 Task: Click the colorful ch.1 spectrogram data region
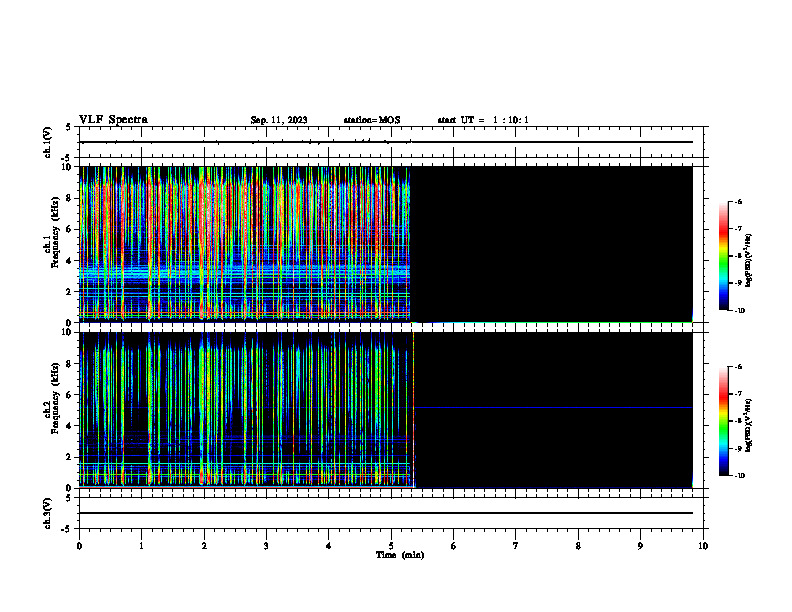(x=244, y=244)
